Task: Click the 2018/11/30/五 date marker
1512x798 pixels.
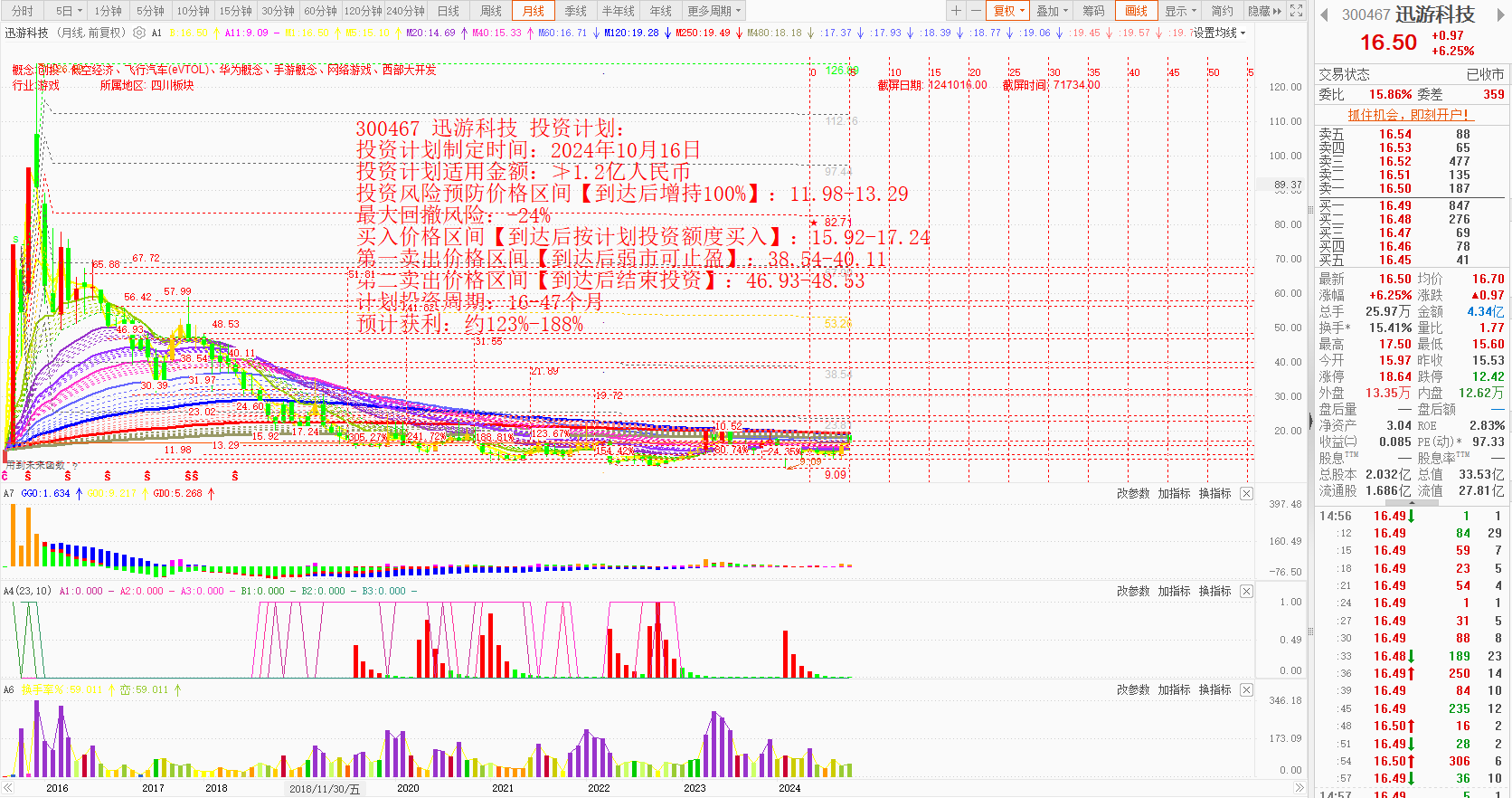Action: coord(324,788)
